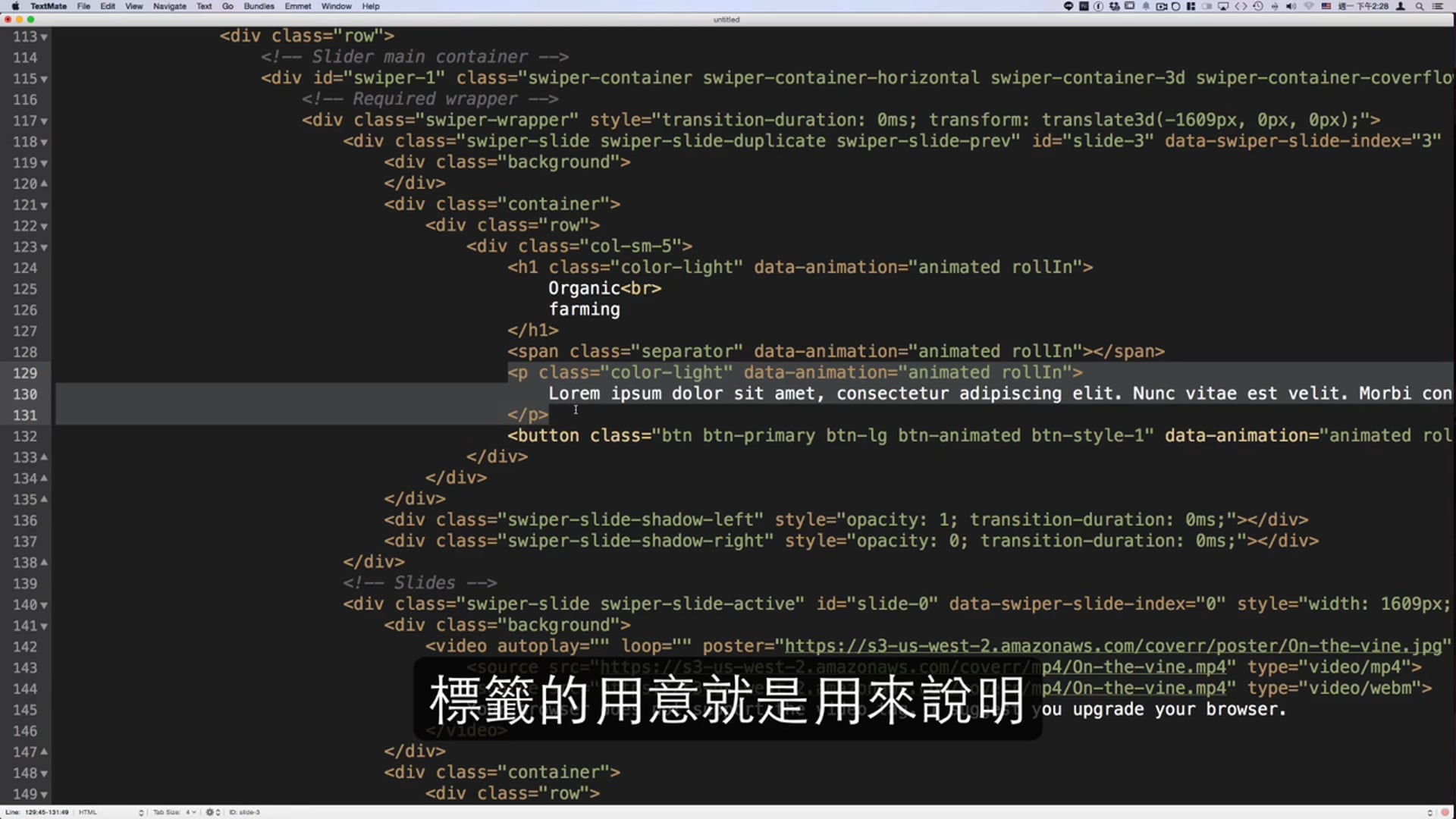The width and height of the screenshot is (1456, 819).
Task: Click the volume icon in menu bar
Action: coord(1291,6)
